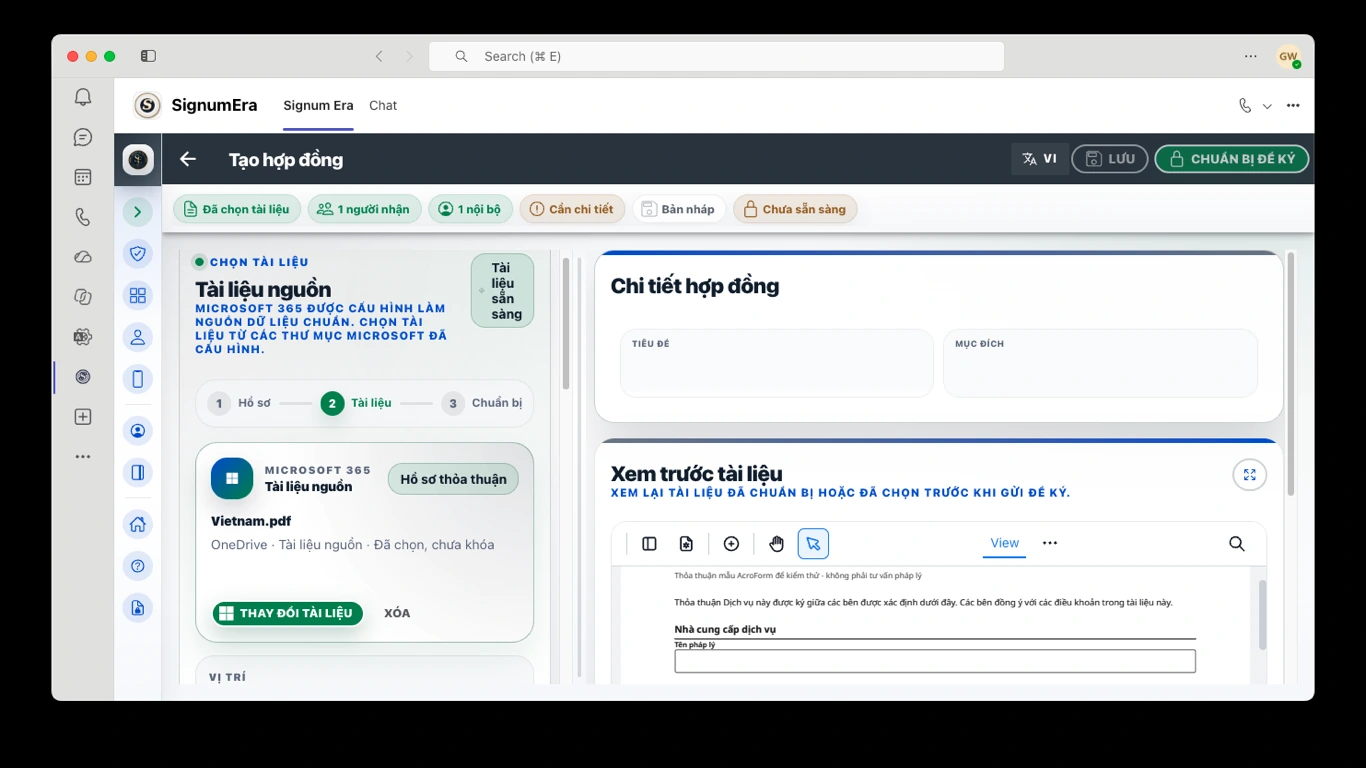Open the viewer ribbon more options ellipsis
This screenshot has width=1366, height=768.
point(1050,543)
